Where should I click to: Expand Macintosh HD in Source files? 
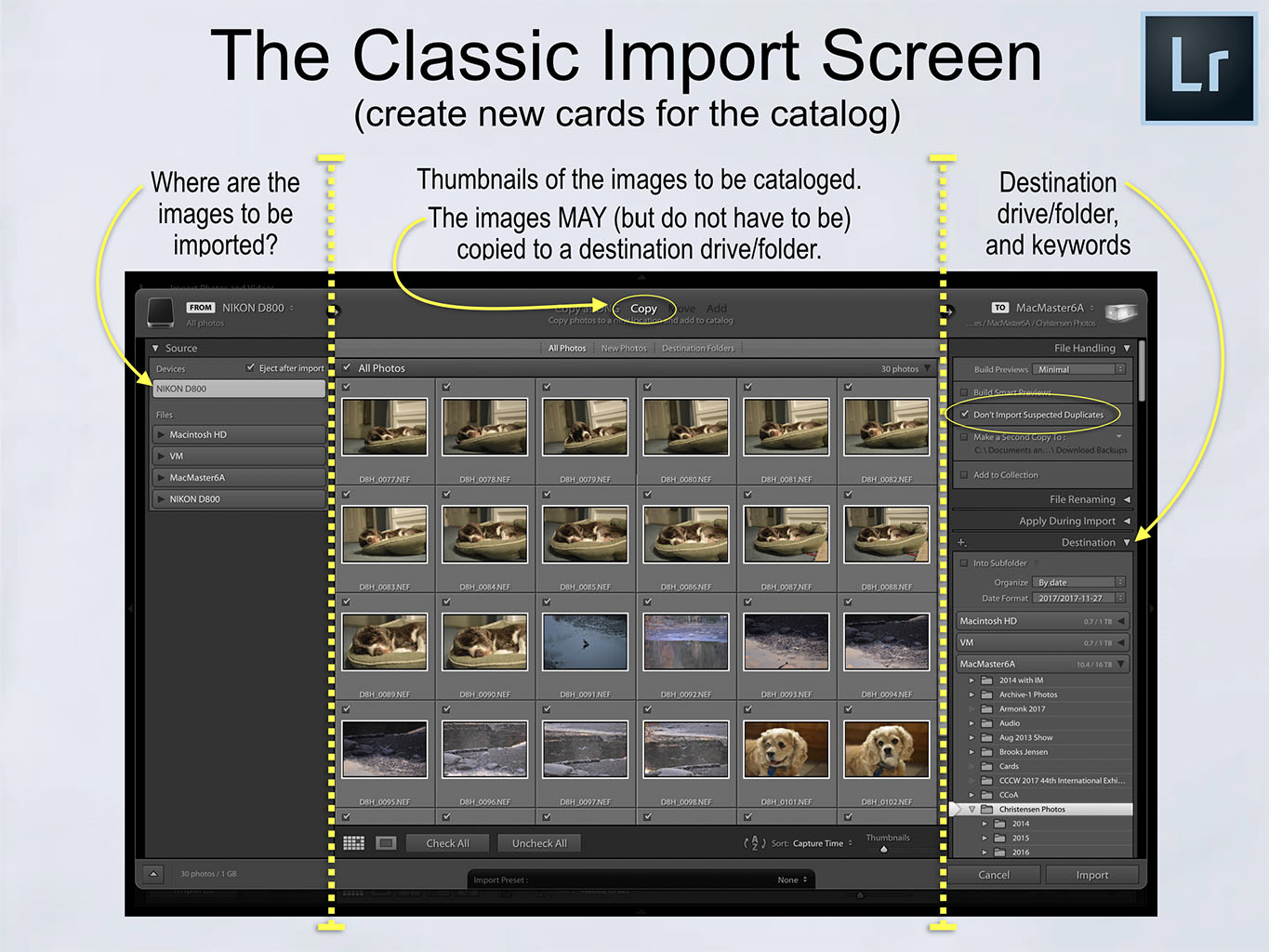162,434
